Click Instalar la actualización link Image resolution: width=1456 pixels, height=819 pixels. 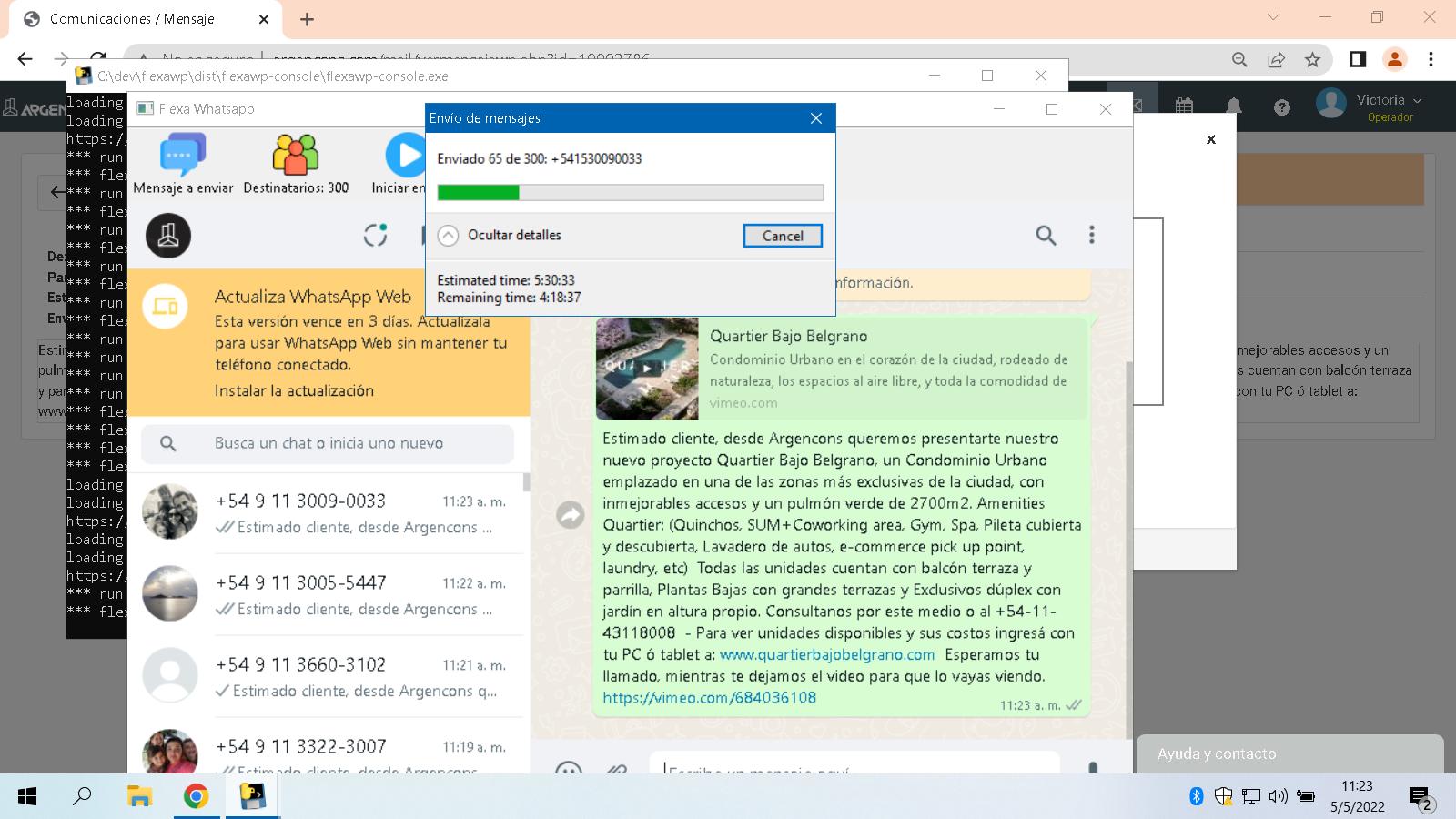tap(294, 390)
